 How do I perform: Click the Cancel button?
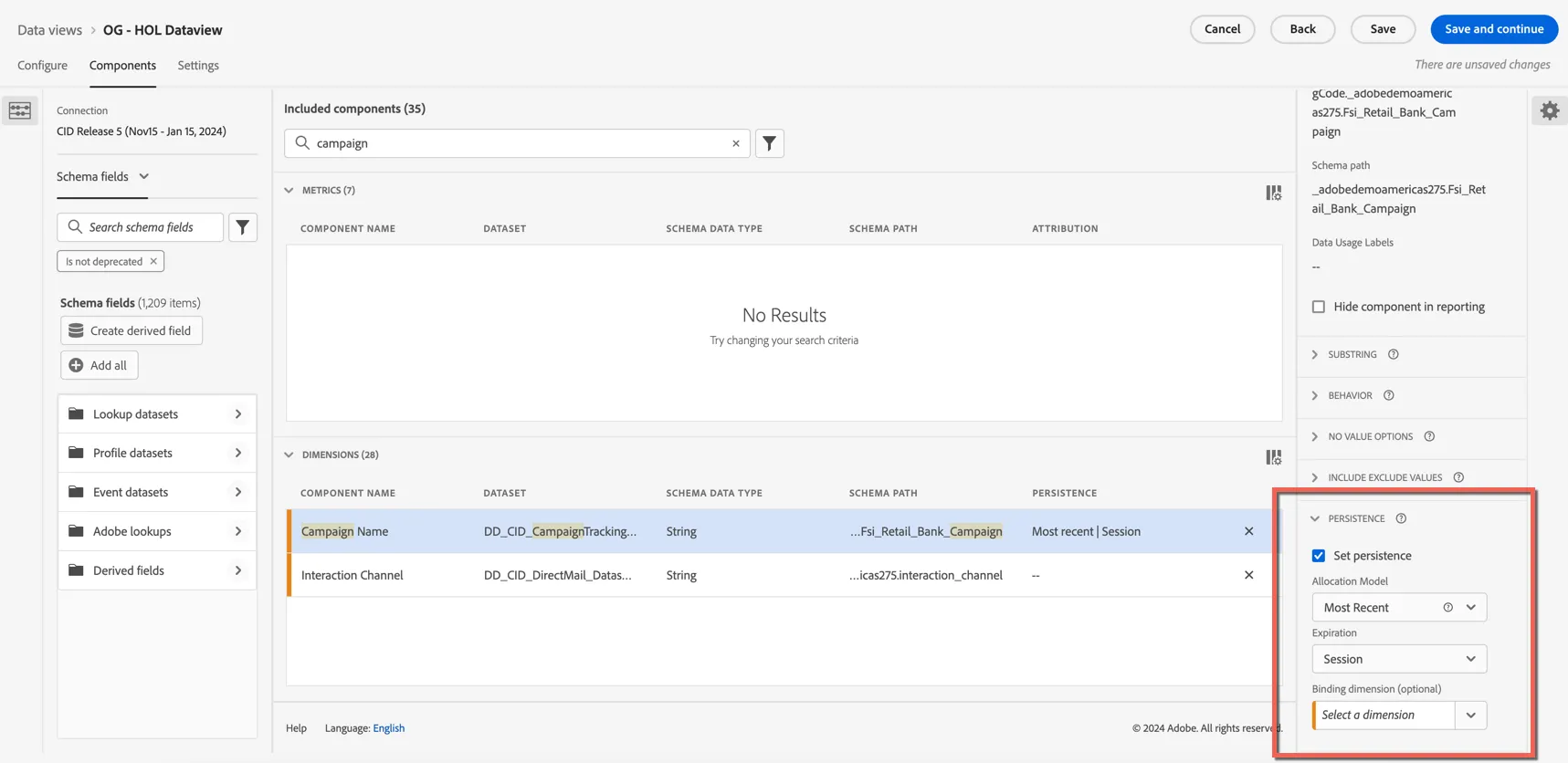(1222, 29)
